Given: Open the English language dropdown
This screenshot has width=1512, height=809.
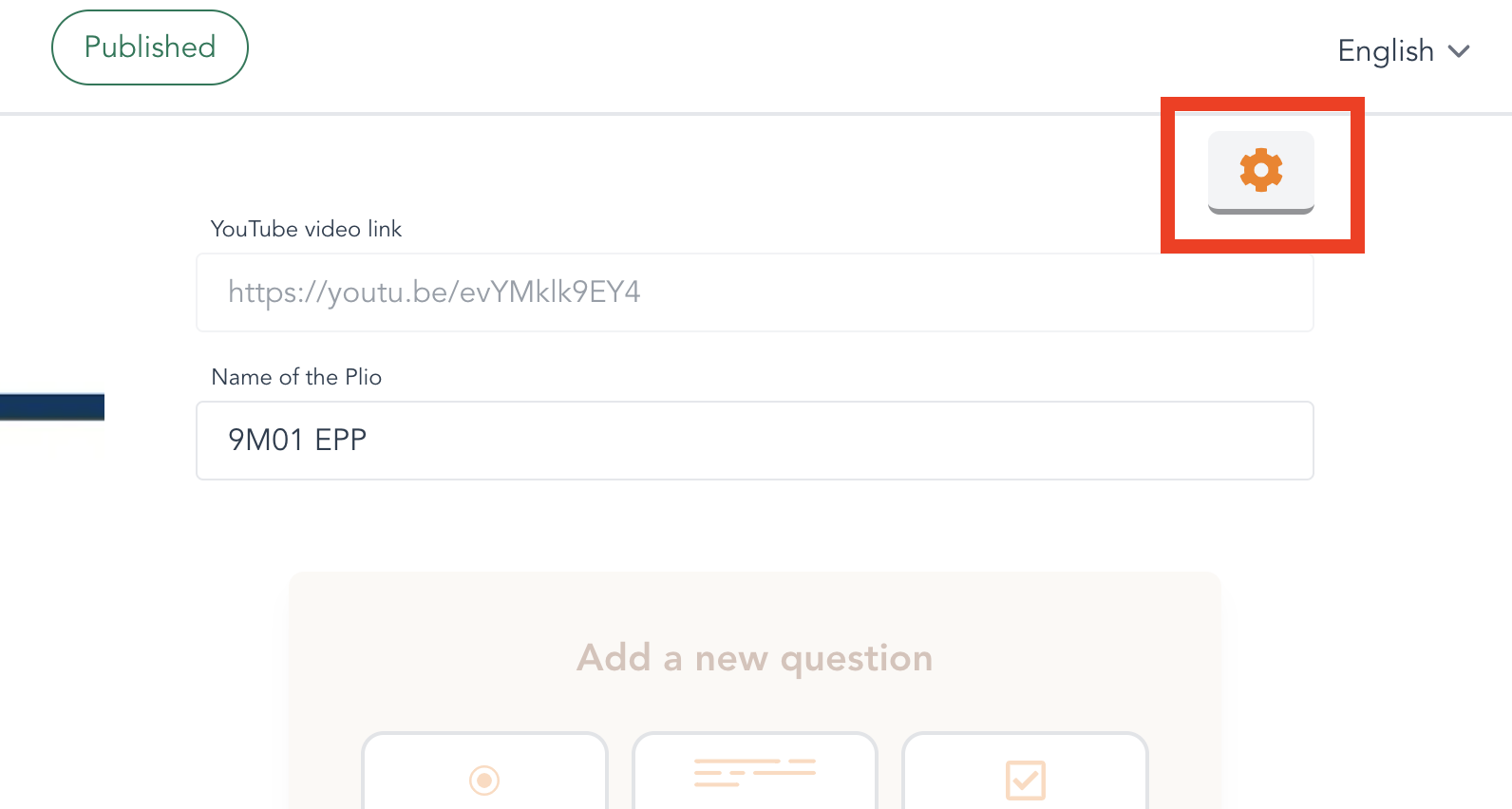Looking at the screenshot, I should coord(1387,51).
